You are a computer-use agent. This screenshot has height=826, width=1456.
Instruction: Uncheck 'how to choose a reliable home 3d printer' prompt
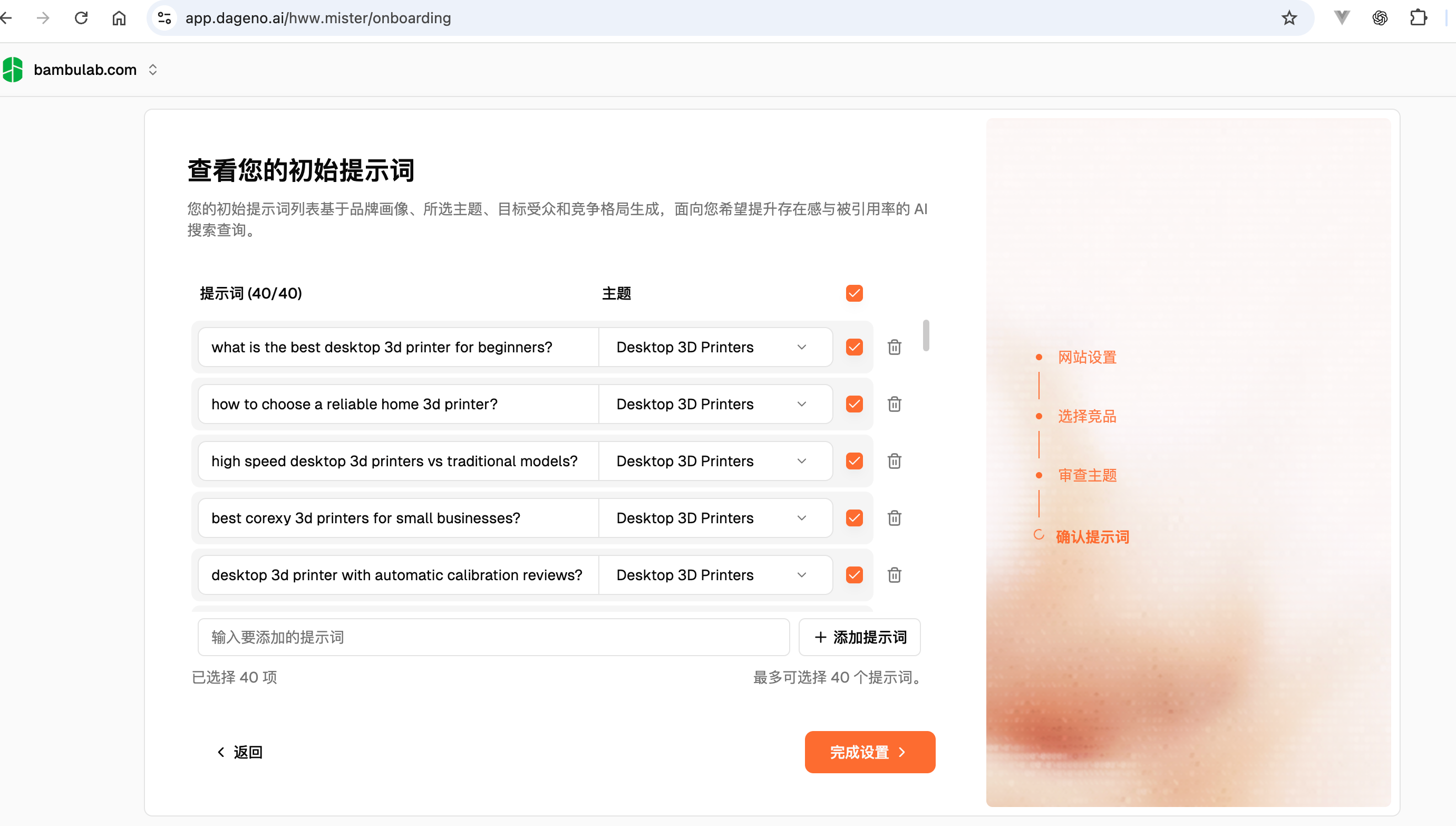click(854, 404)
